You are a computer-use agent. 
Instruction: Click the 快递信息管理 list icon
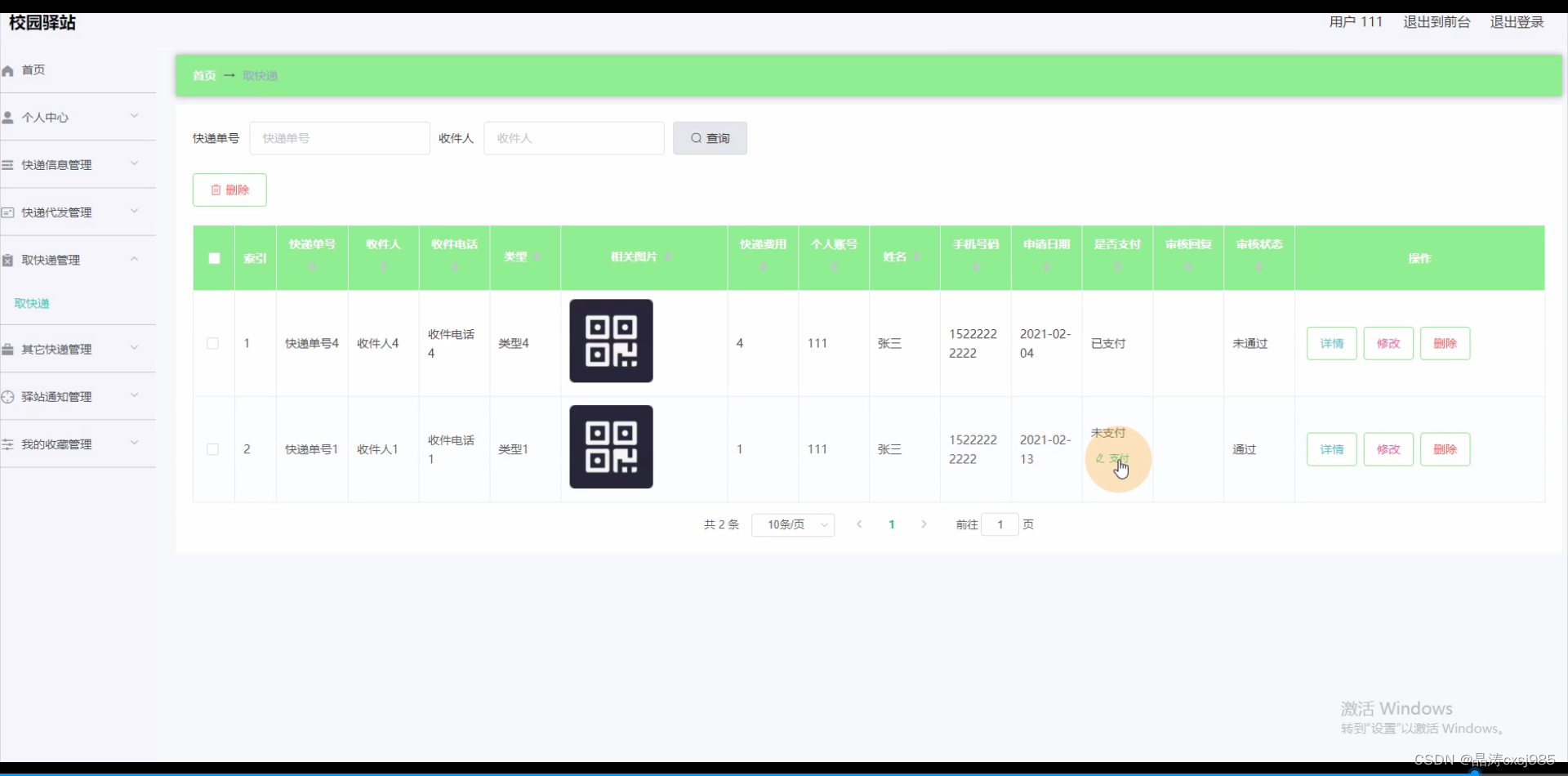8,164
